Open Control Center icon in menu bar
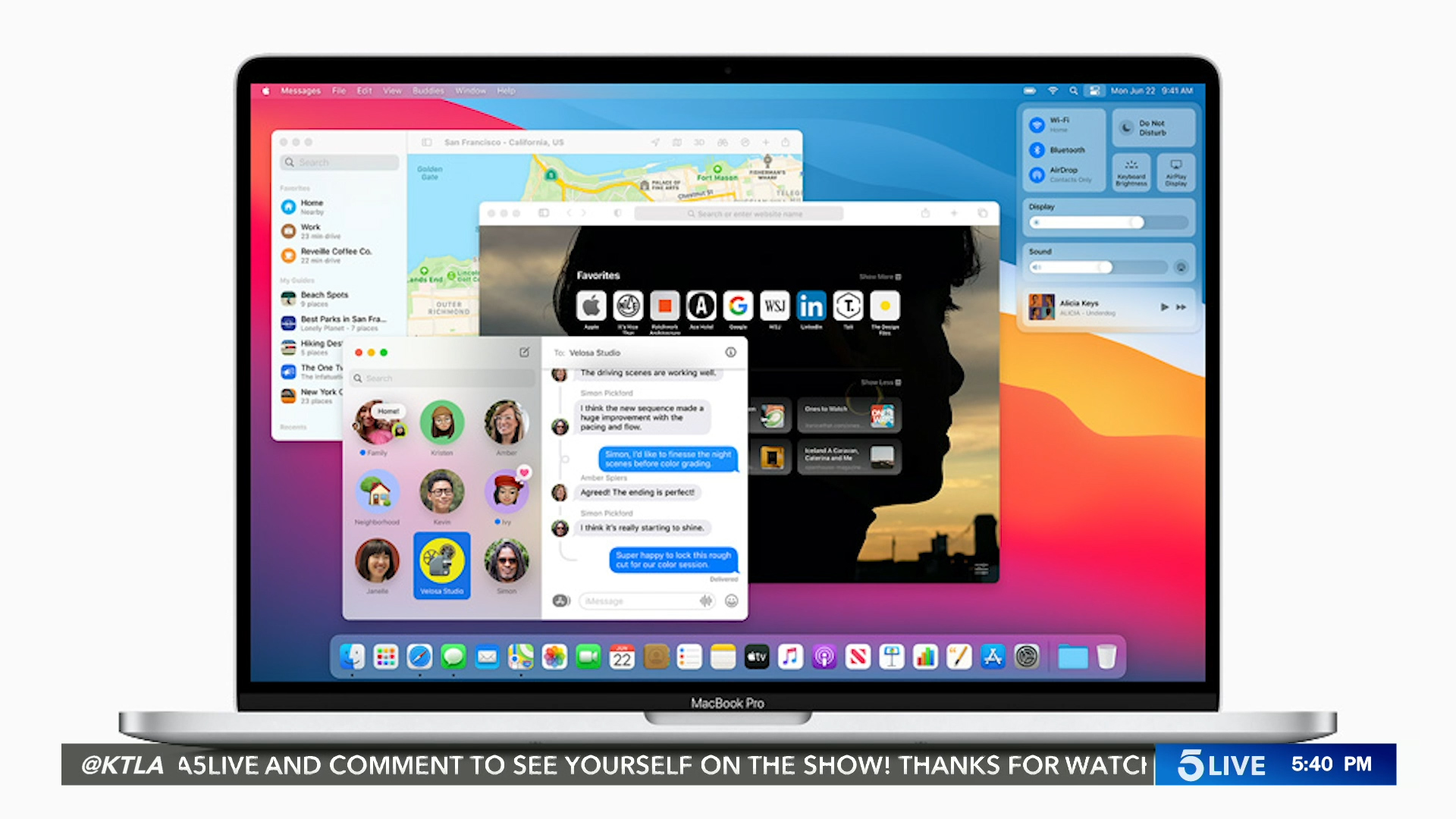 click(1094, 91)
